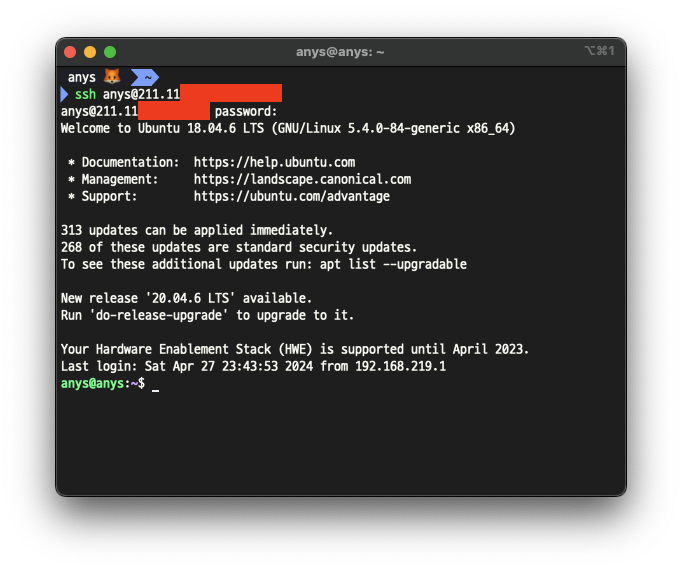Click the 'anys@211.11' text in ssh command
Image resolution: width=682 pixels, height=570 pixels.
[141, 94]
